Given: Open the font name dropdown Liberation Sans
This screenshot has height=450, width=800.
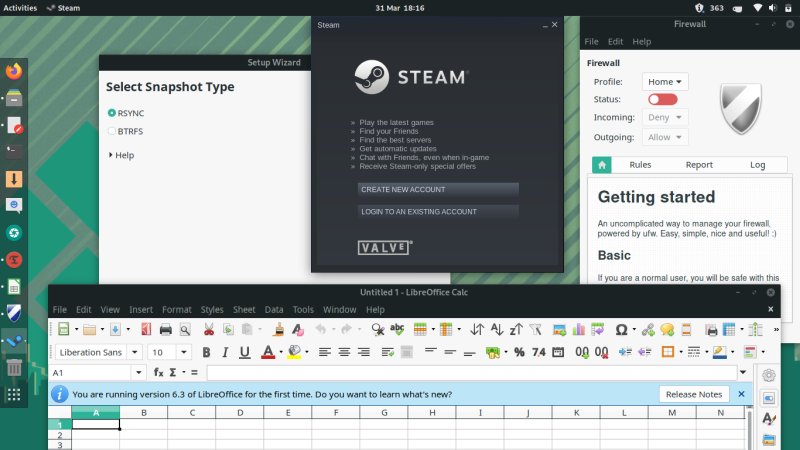Looking at the screenshot, I should [x=96, y=352].
